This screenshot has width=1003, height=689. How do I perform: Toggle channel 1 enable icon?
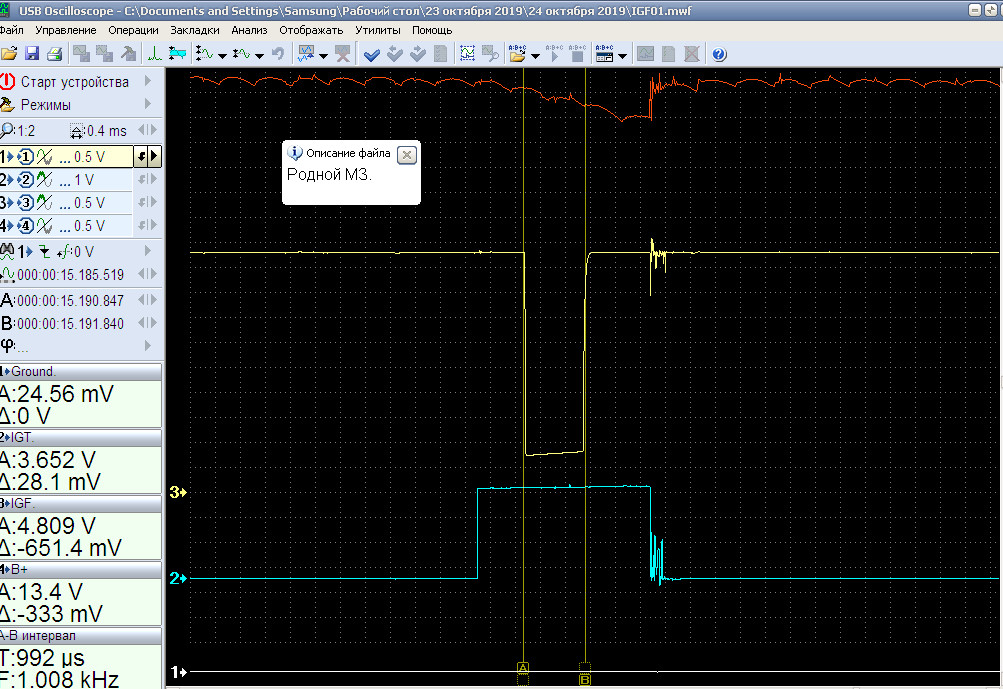pos(26,156)
